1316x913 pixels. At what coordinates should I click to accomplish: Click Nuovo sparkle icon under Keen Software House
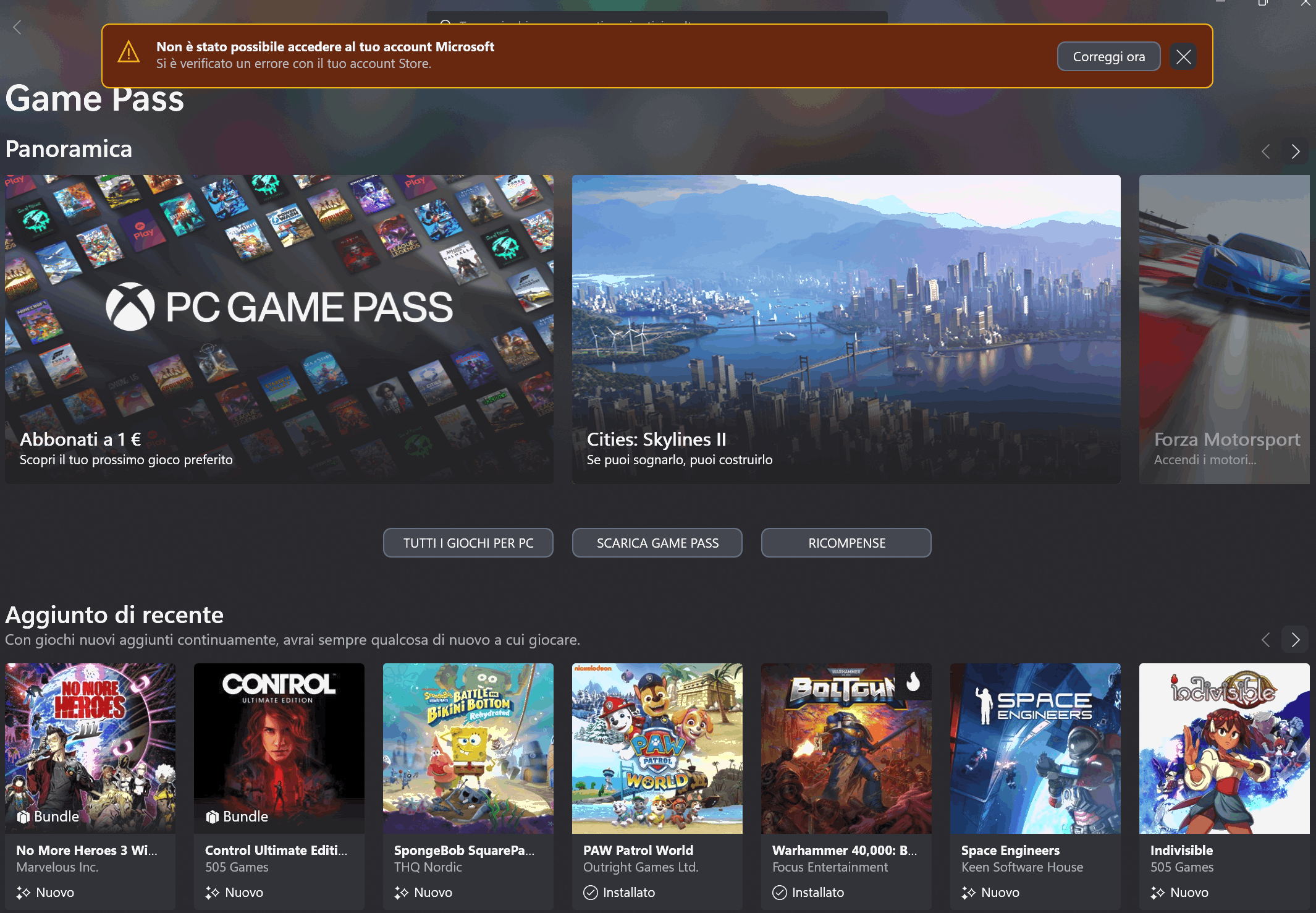969,893
